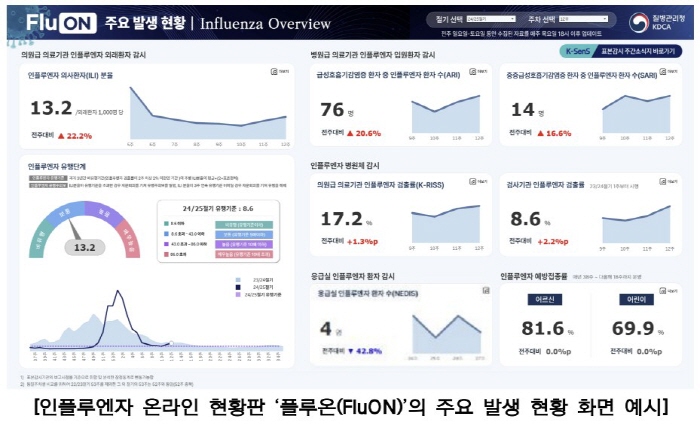Open detail icon on the K-RISS 검출률 card
The image size is (700, 427).
click(478, 181)
